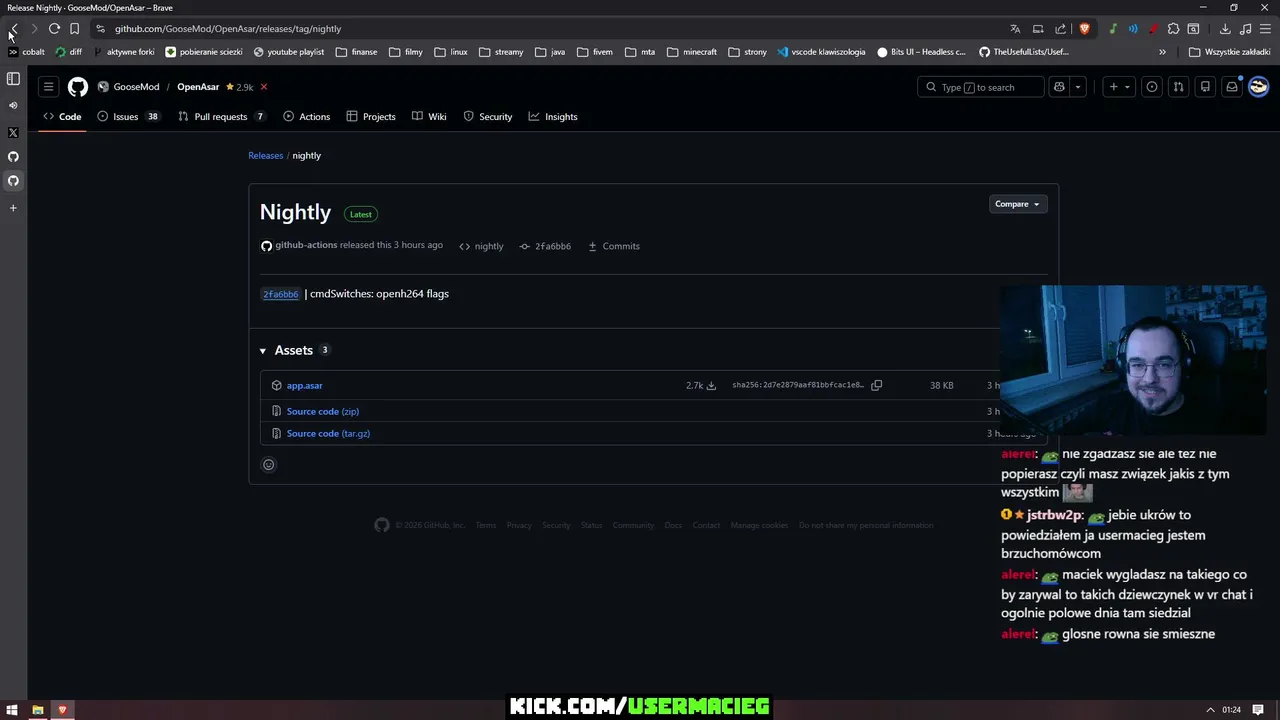Open the Windows Start button
The width and height of the screenshot is (1280, 720).
click(x=12, y=710)
